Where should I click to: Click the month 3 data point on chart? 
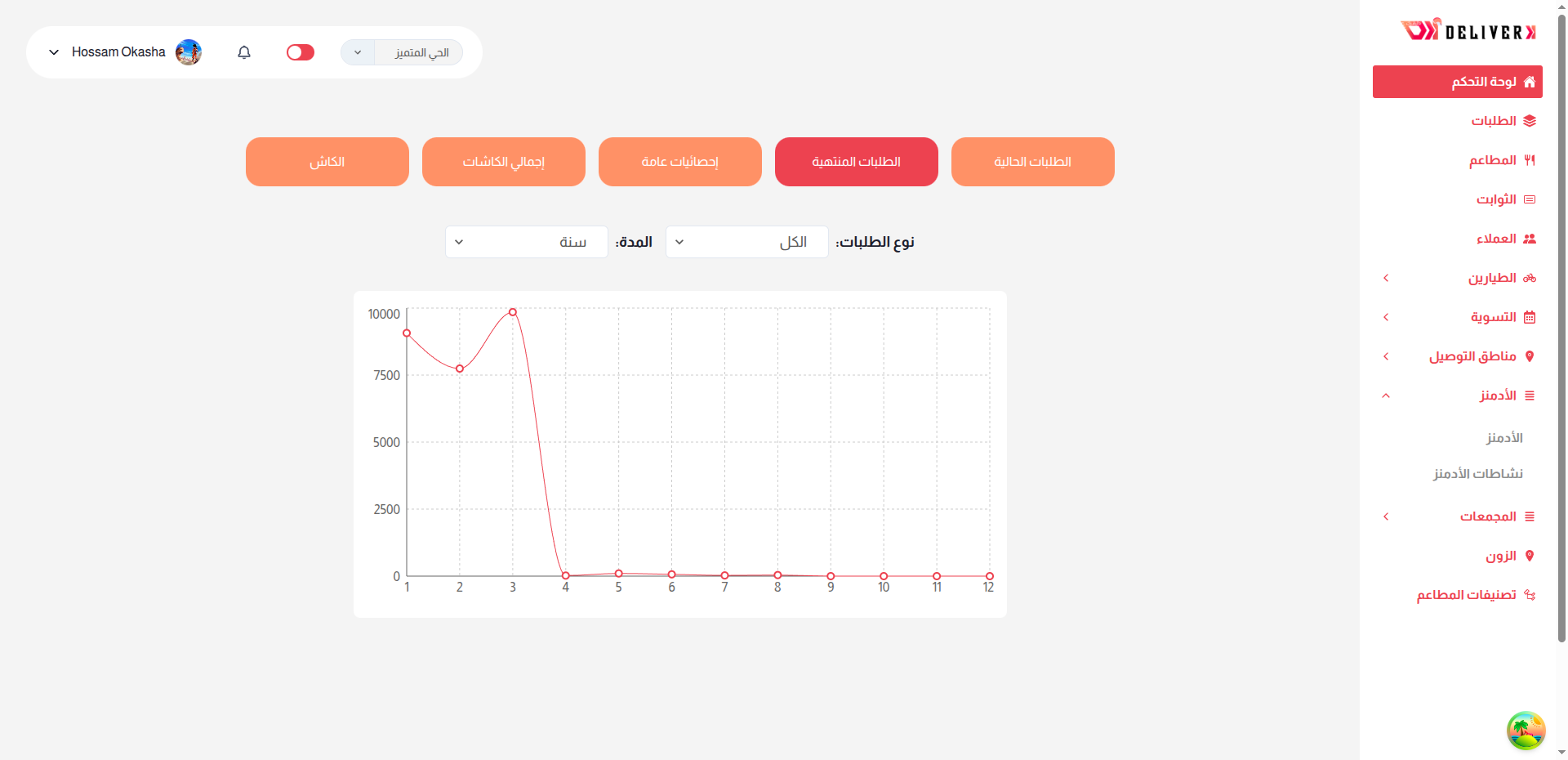pyautogui.click(x=513, y=312)
